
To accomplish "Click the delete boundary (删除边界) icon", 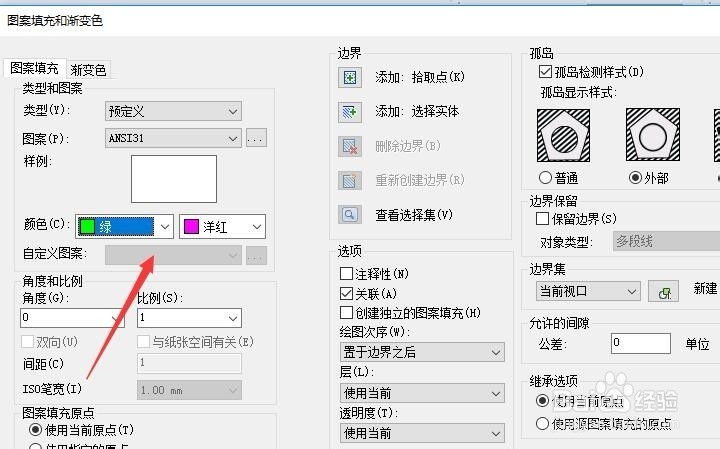I will 350,146.
